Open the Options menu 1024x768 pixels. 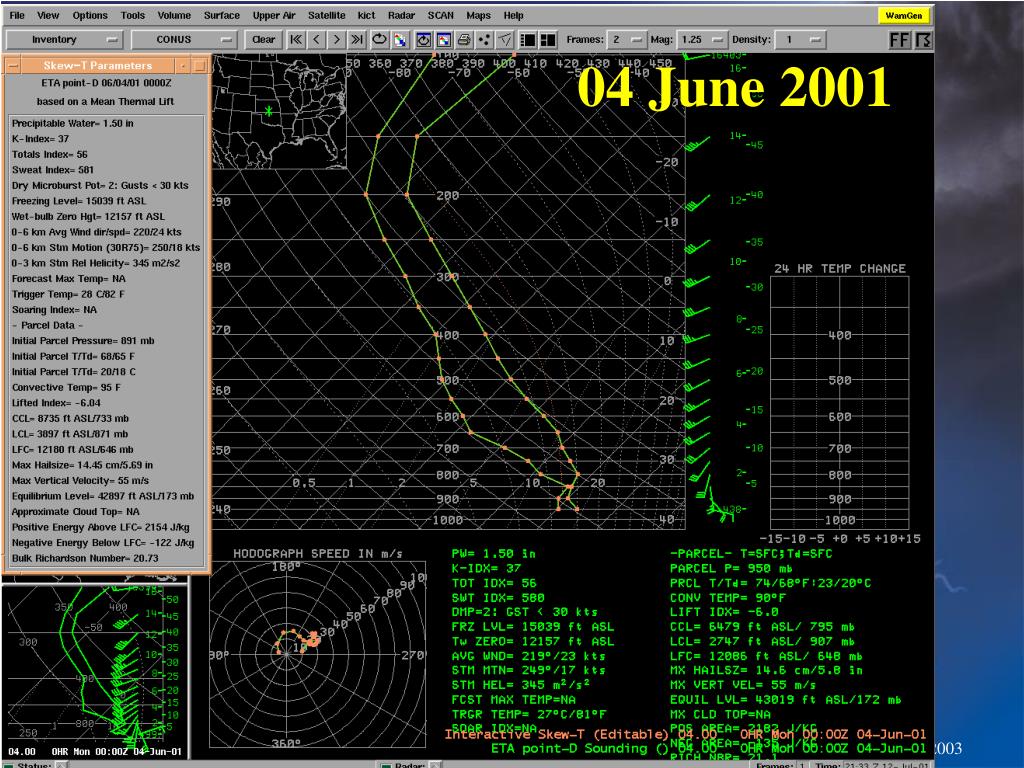coord(90,15)
